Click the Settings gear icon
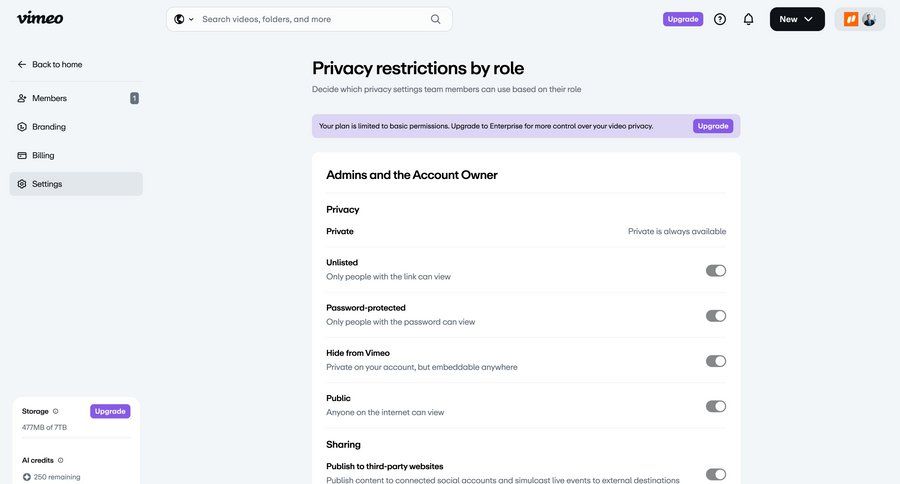 [22, 184]
